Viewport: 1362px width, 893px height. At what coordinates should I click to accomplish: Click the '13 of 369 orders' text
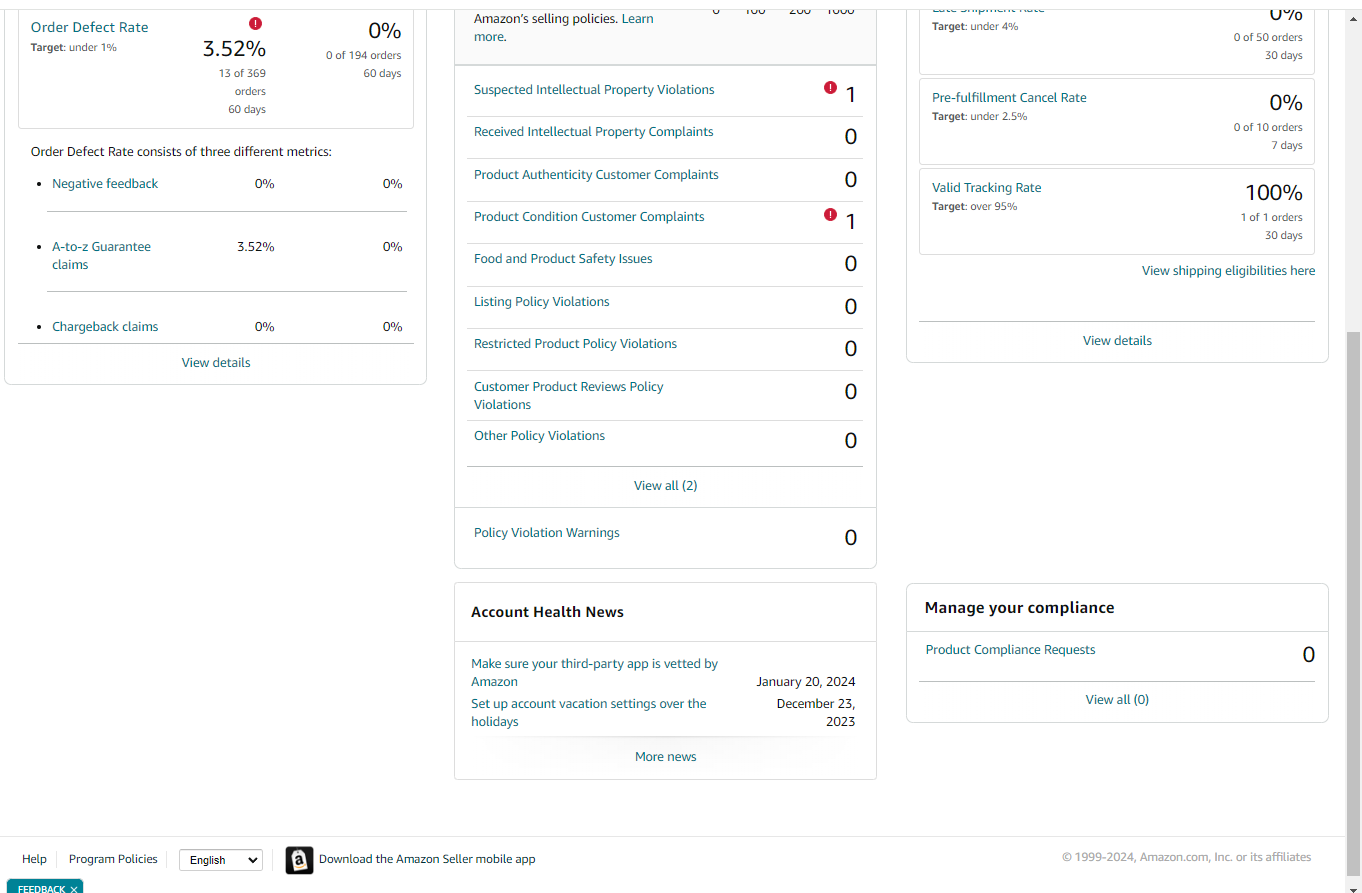pyautogui.click(x=242, y=82)
